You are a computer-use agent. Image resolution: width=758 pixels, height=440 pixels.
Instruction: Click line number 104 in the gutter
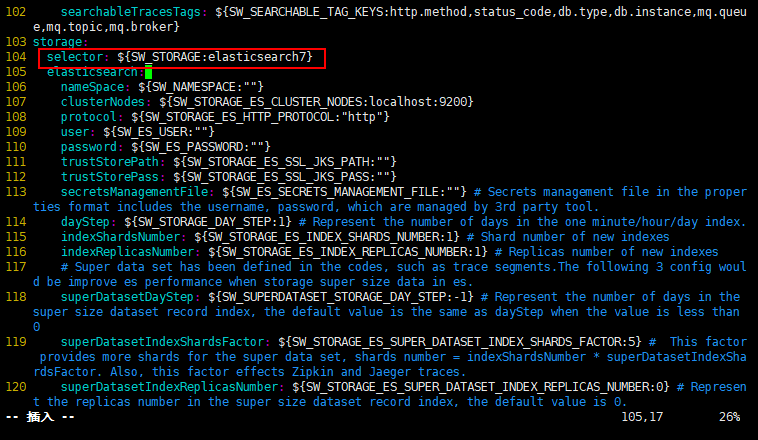click(16, 57)
